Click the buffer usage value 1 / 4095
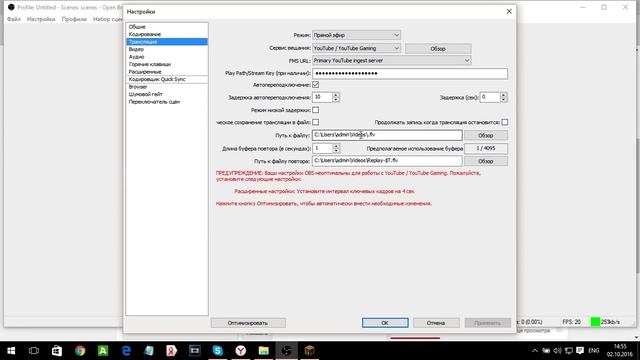 click(x=486, y=148)
